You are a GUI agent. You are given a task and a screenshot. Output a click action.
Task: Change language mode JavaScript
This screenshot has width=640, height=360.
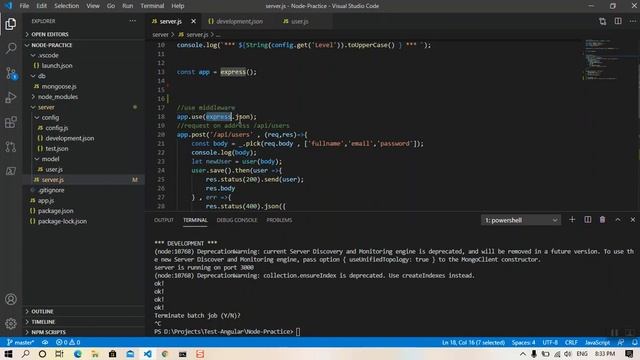point(597,342)
